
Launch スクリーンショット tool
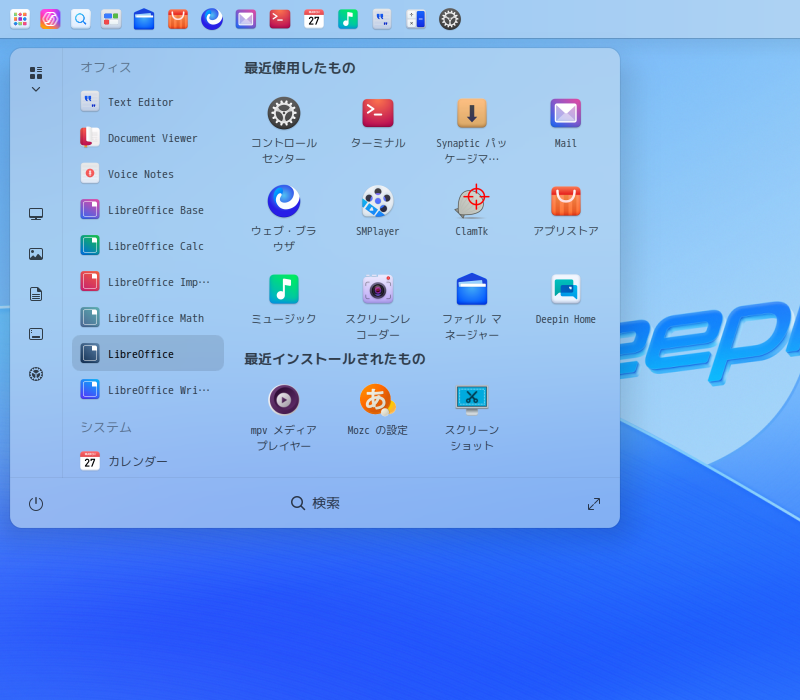click(x=471, y=400)
